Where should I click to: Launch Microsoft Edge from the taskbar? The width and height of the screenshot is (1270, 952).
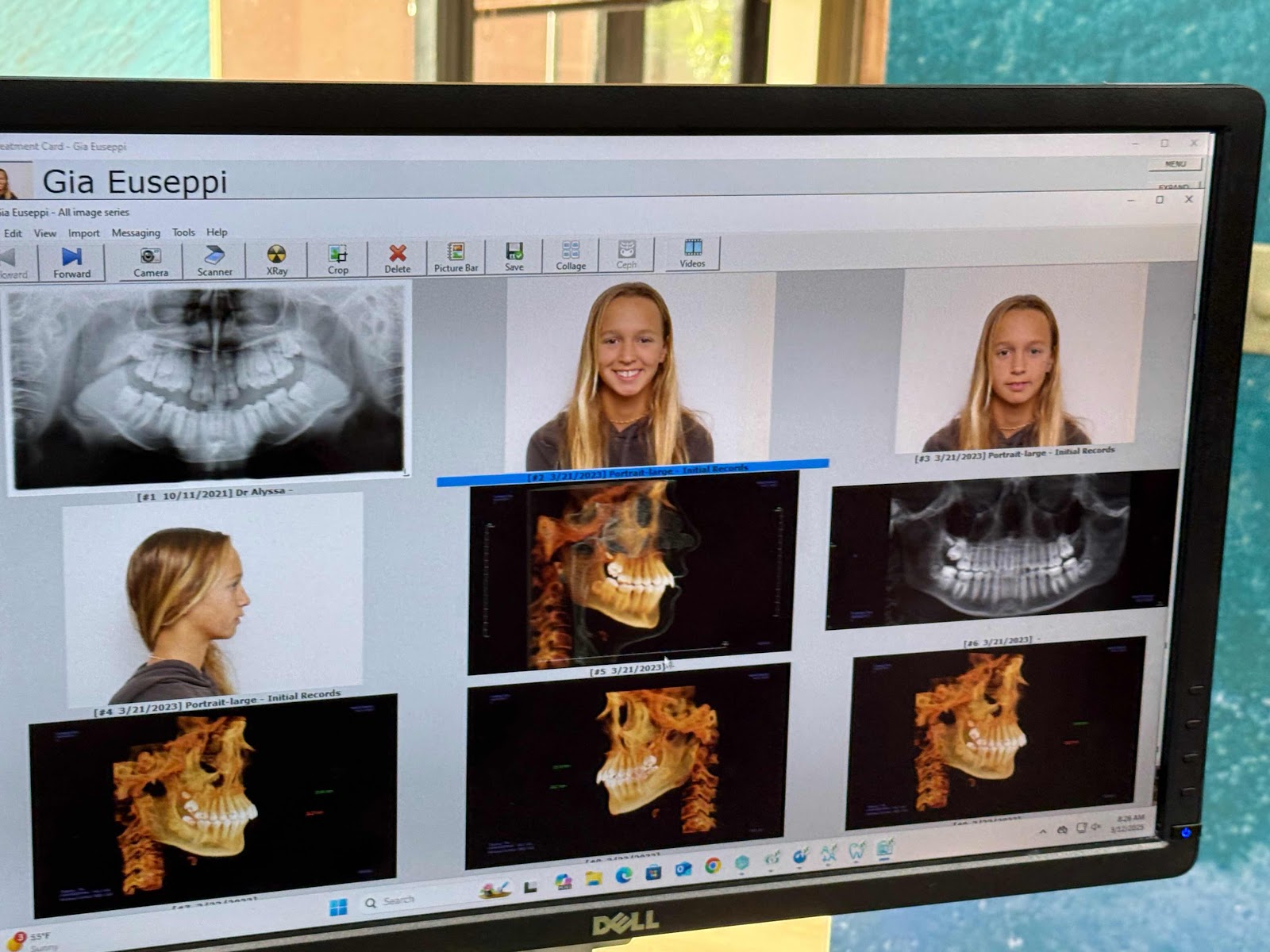(625, 874)
